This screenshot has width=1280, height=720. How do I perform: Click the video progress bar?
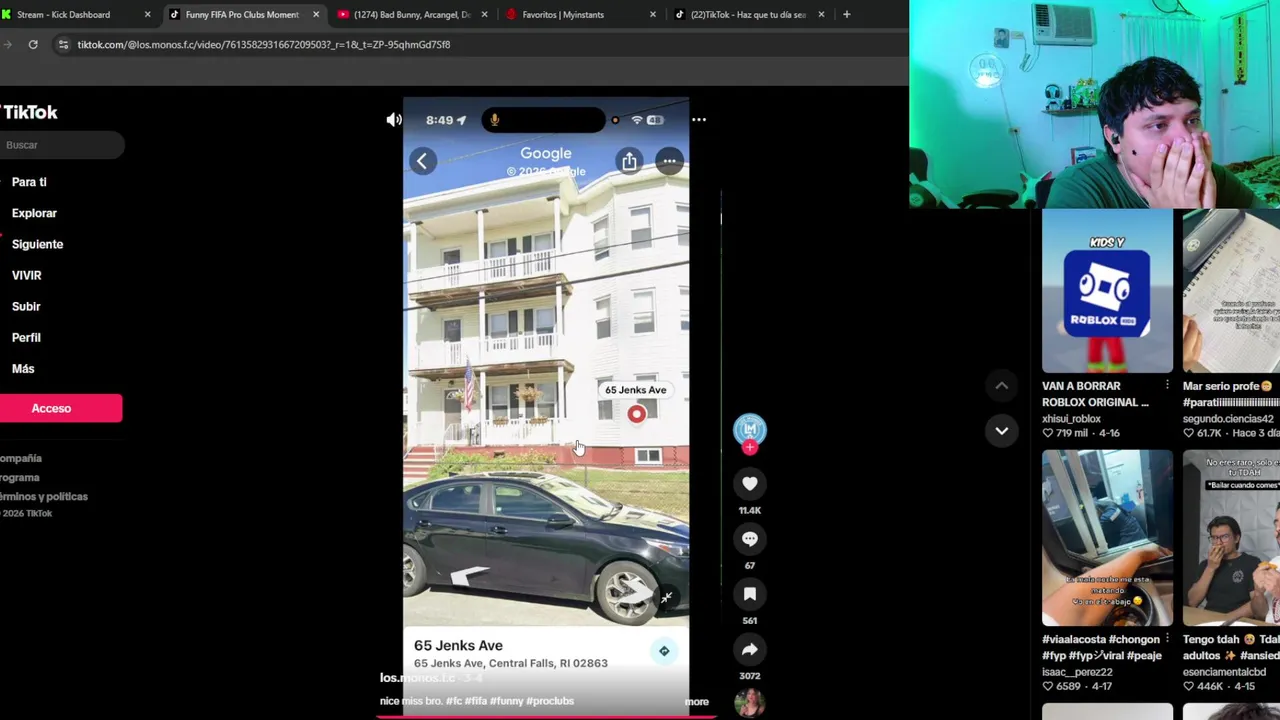(546, 716)
